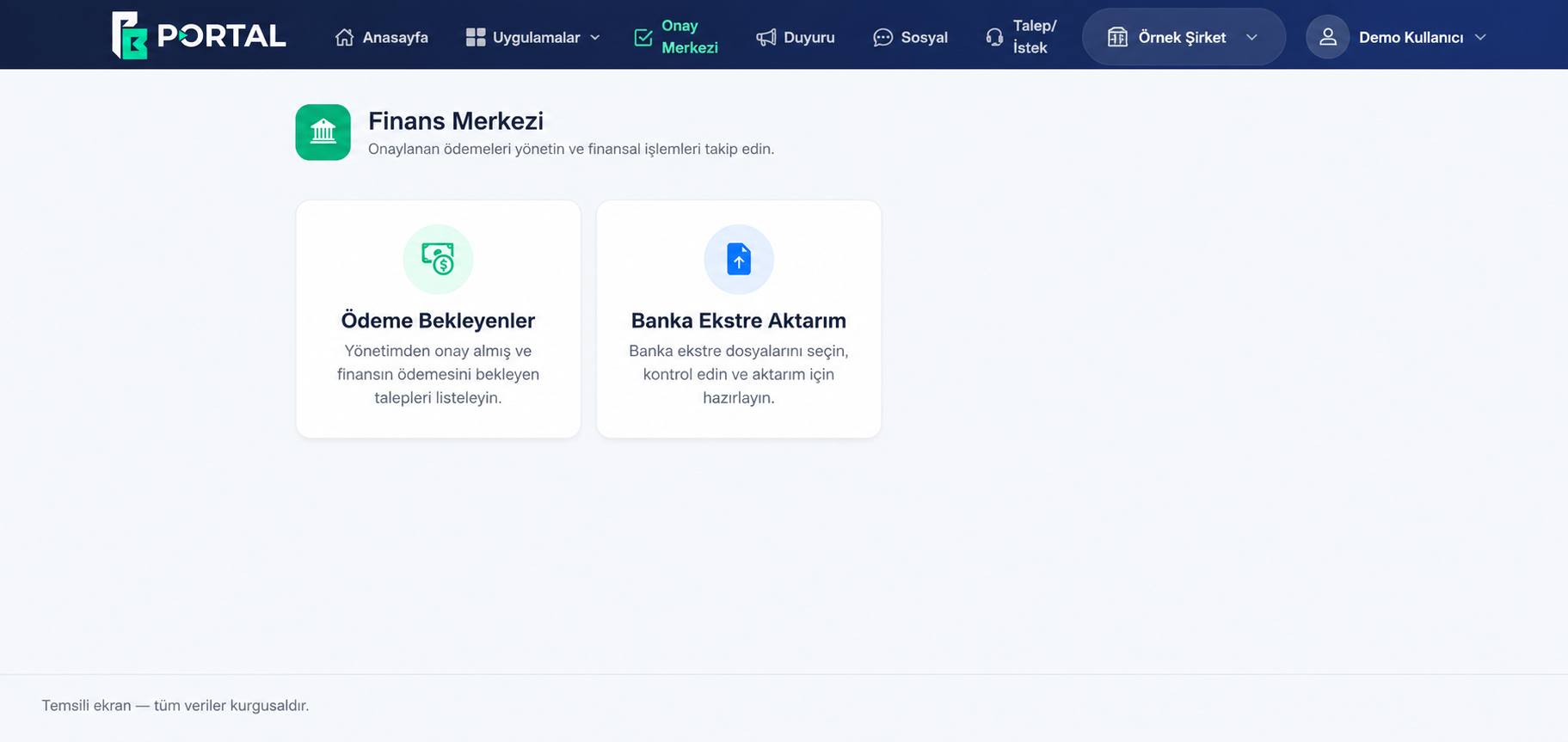Expand the chevron next to Demo Kullanıcı
The width and height of the screenshot is (1568, 742).
(1480, 37)
